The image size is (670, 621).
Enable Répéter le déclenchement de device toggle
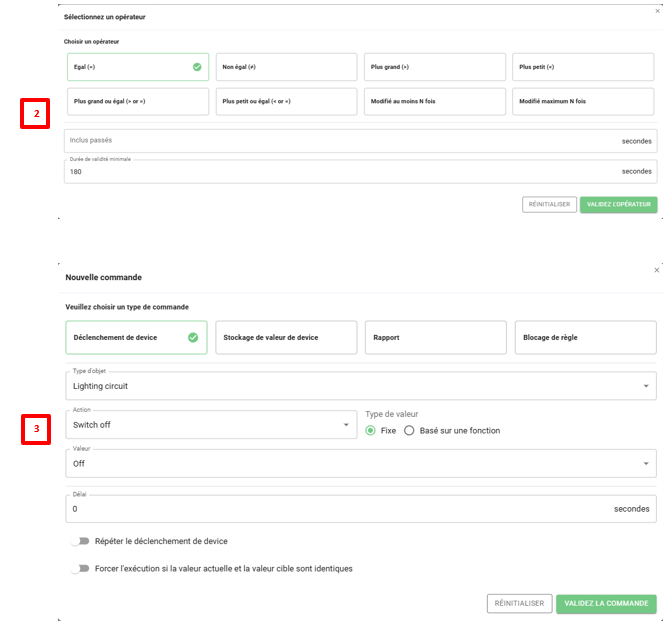[x=80, y=541]
